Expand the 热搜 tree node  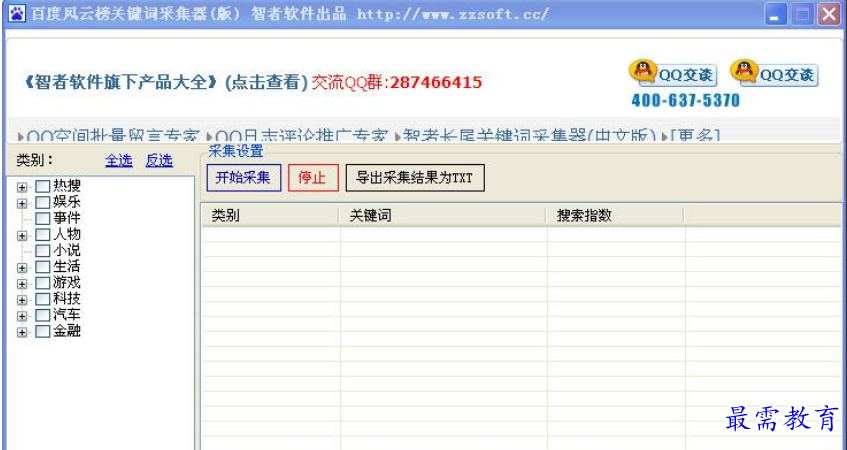22,187
